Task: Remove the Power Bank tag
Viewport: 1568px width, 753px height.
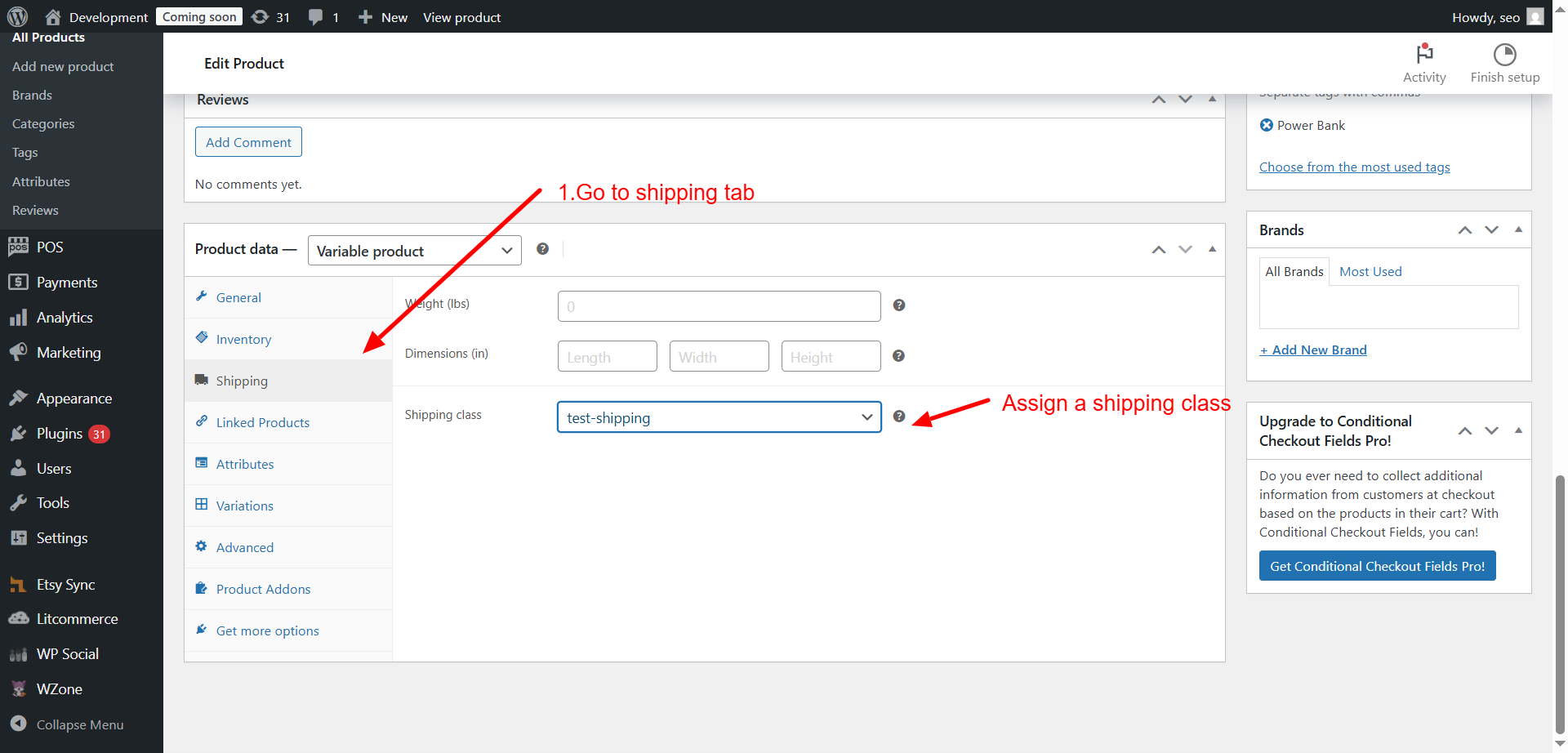Action: (x=1266, y=125)
